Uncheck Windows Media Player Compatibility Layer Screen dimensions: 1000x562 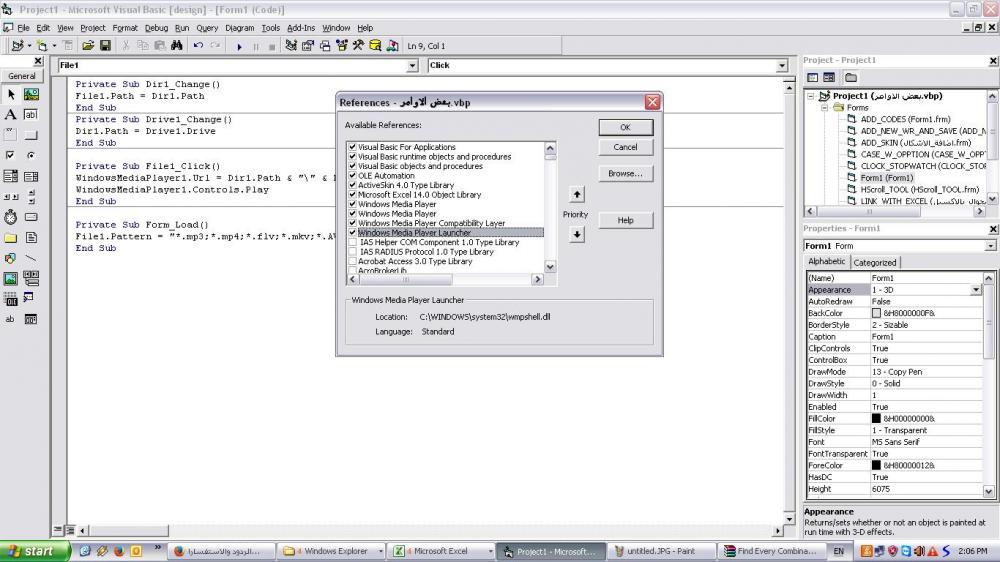[352, 223]
